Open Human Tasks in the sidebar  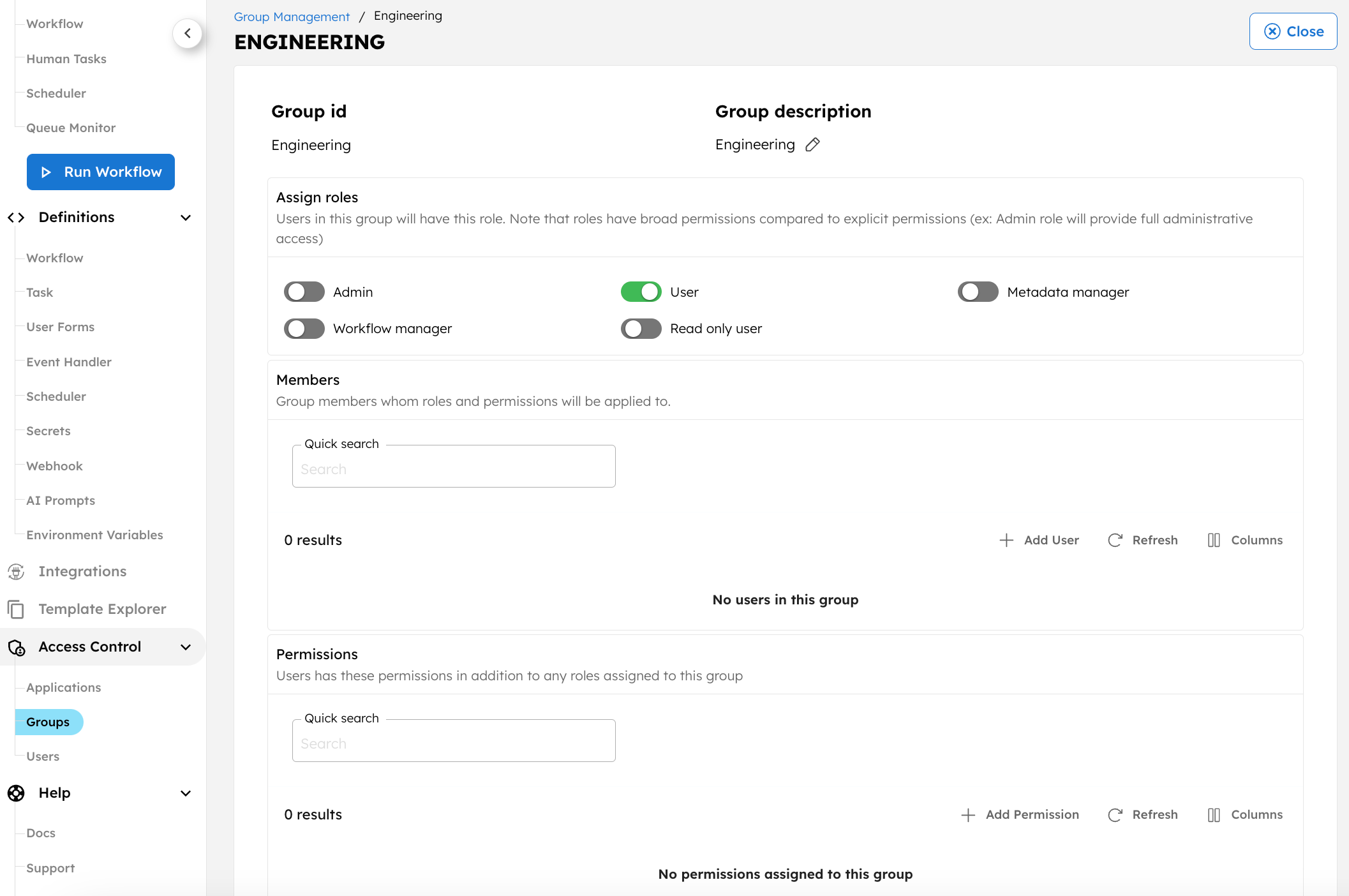[66, 59]
